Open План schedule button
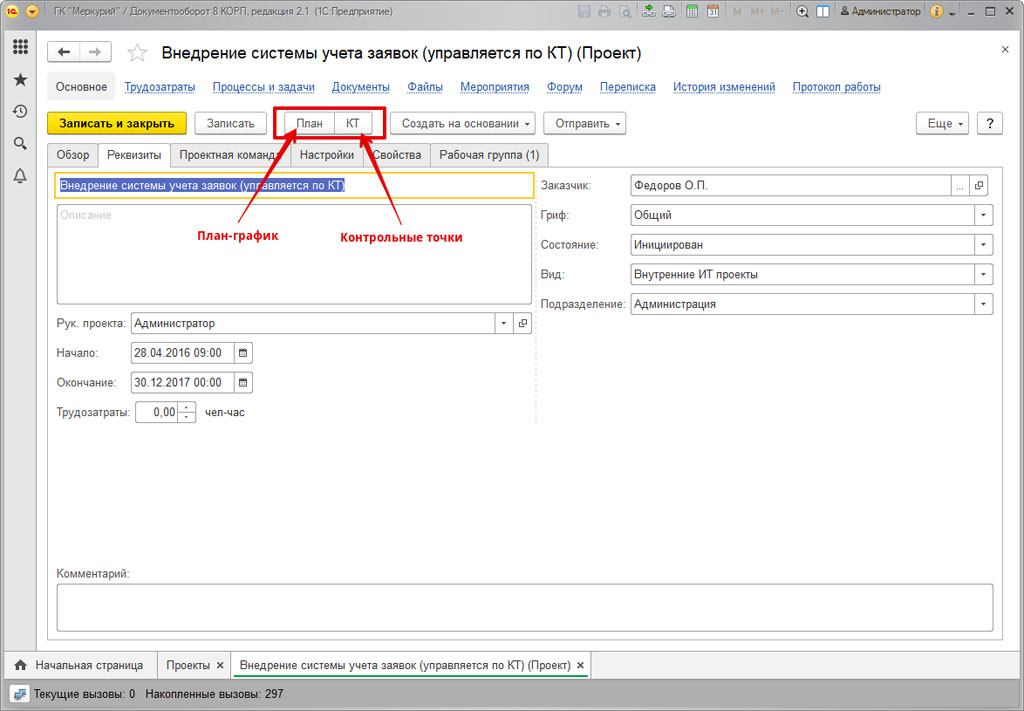This screenshot has width=1024, height=711. pos(310,123)
